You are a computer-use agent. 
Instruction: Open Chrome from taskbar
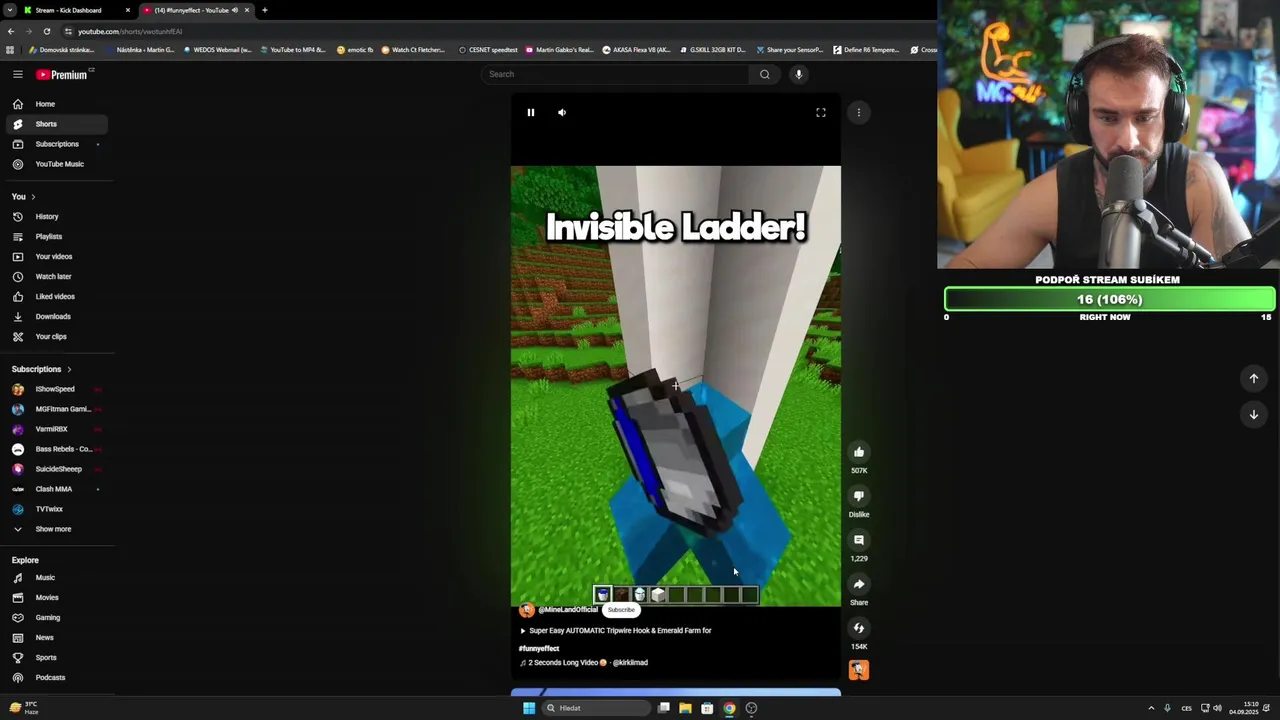point(729,708)
